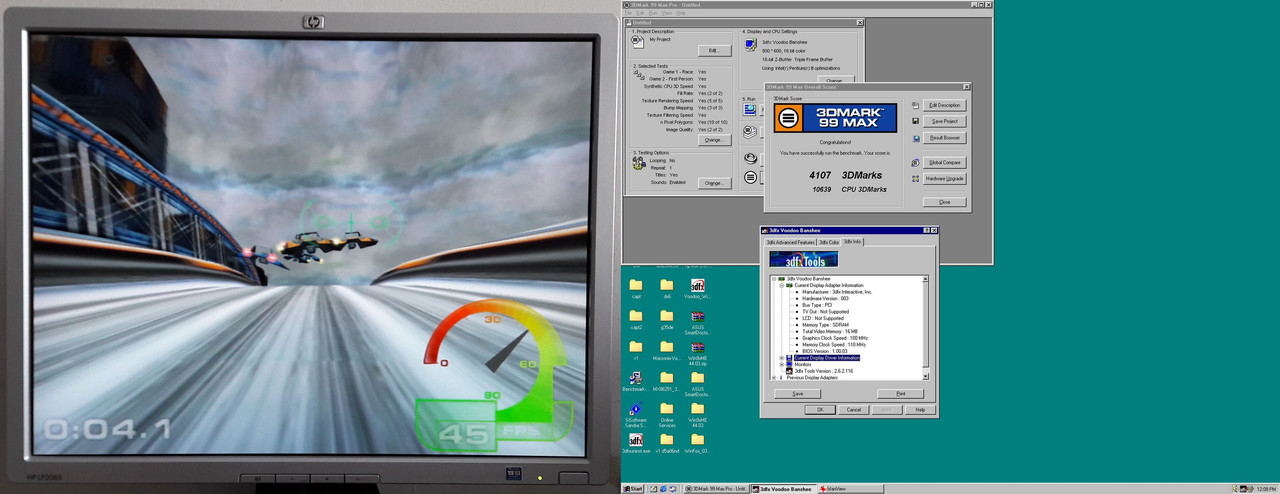Image resolution: width=1280 pixels, height=494 pixels.
Task: Click the Project Description document icon
Action: 637,41
